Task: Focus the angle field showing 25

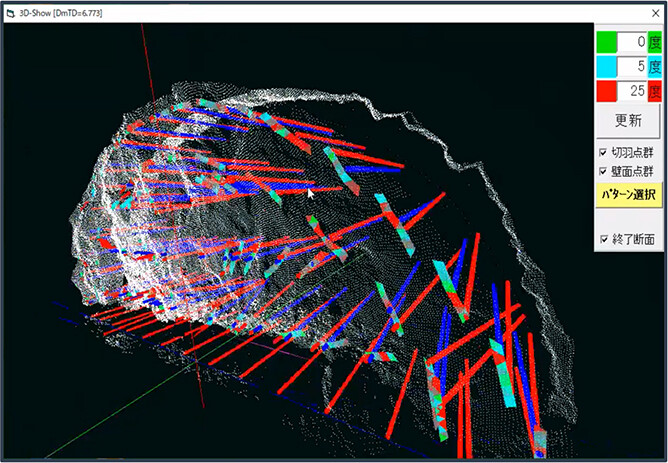Action: [631, 92]
